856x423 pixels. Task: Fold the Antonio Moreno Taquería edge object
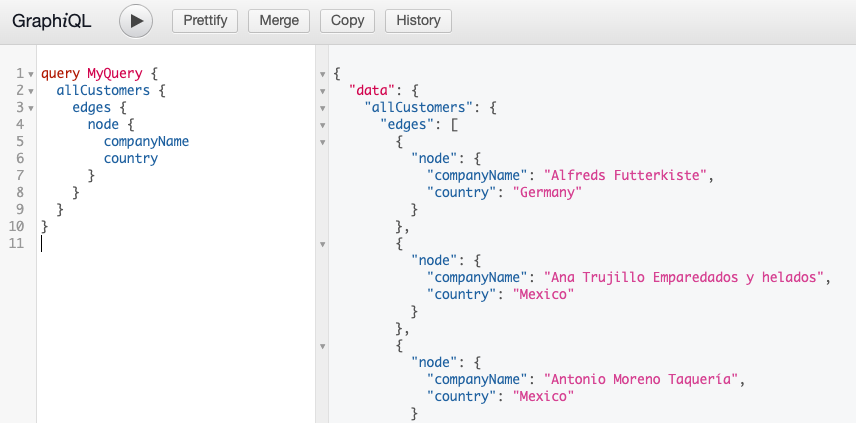323,346
